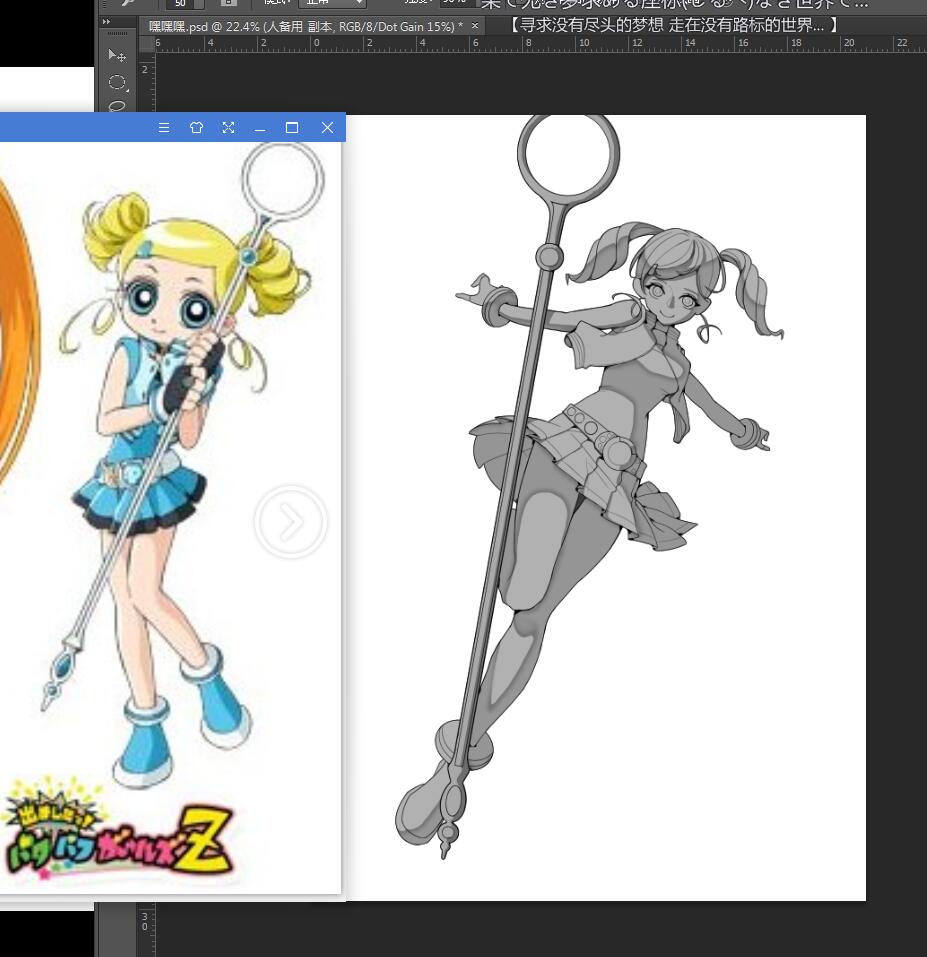927x957 pixels.
Task: Select the Elliptical Marquee tool
Action: tap(117, 82)
